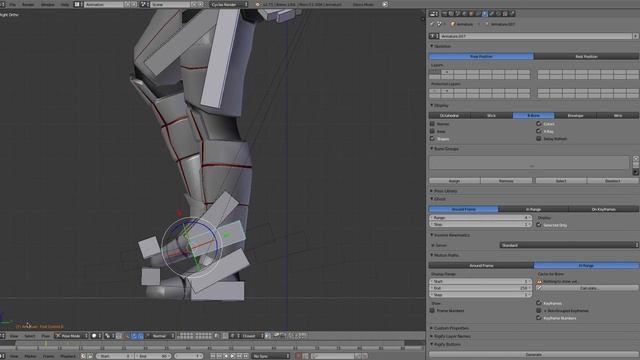
Task: Open the Window menu in top bar
Action: click(x=48, y=4)
